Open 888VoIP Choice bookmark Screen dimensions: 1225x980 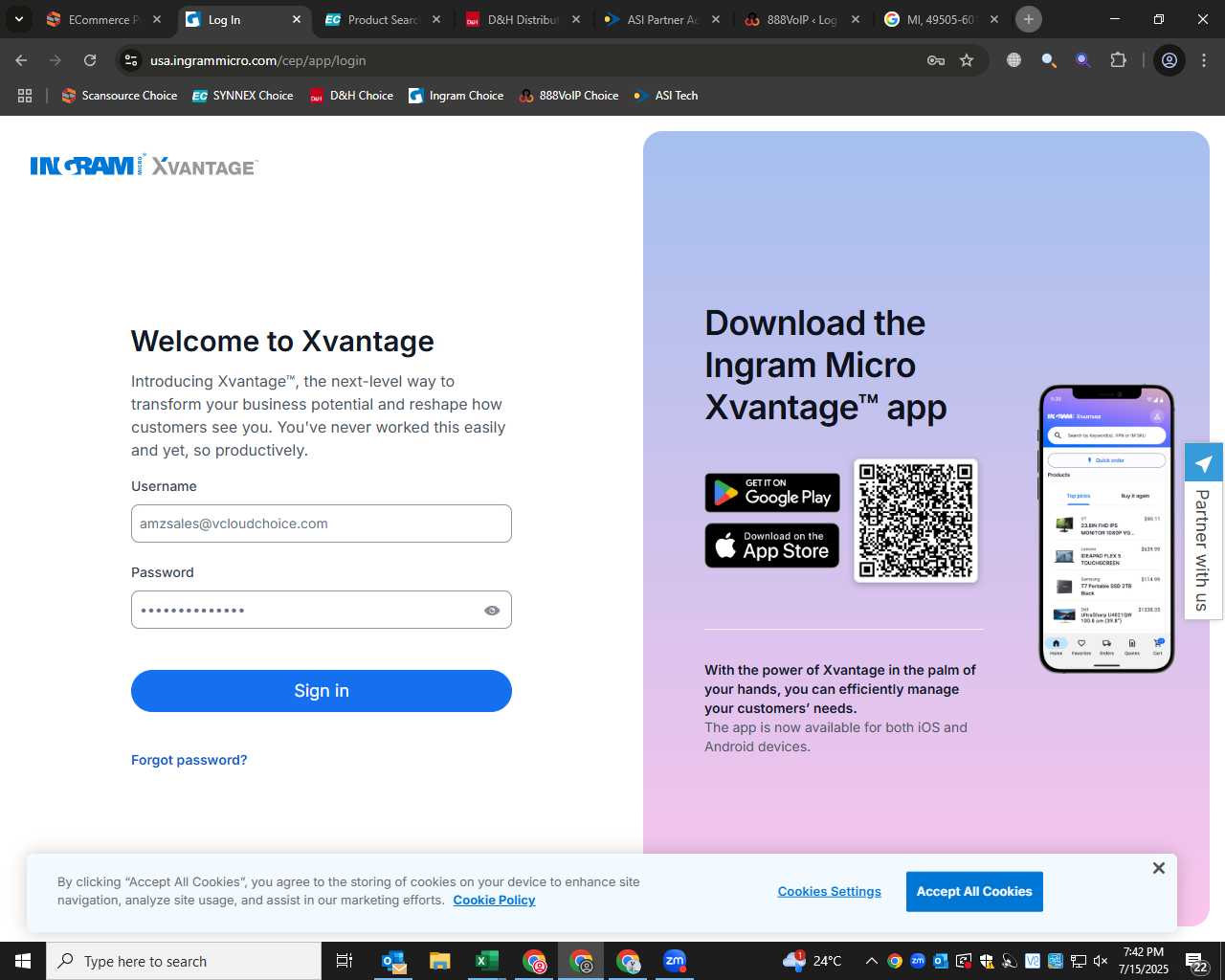pos(568,96)
